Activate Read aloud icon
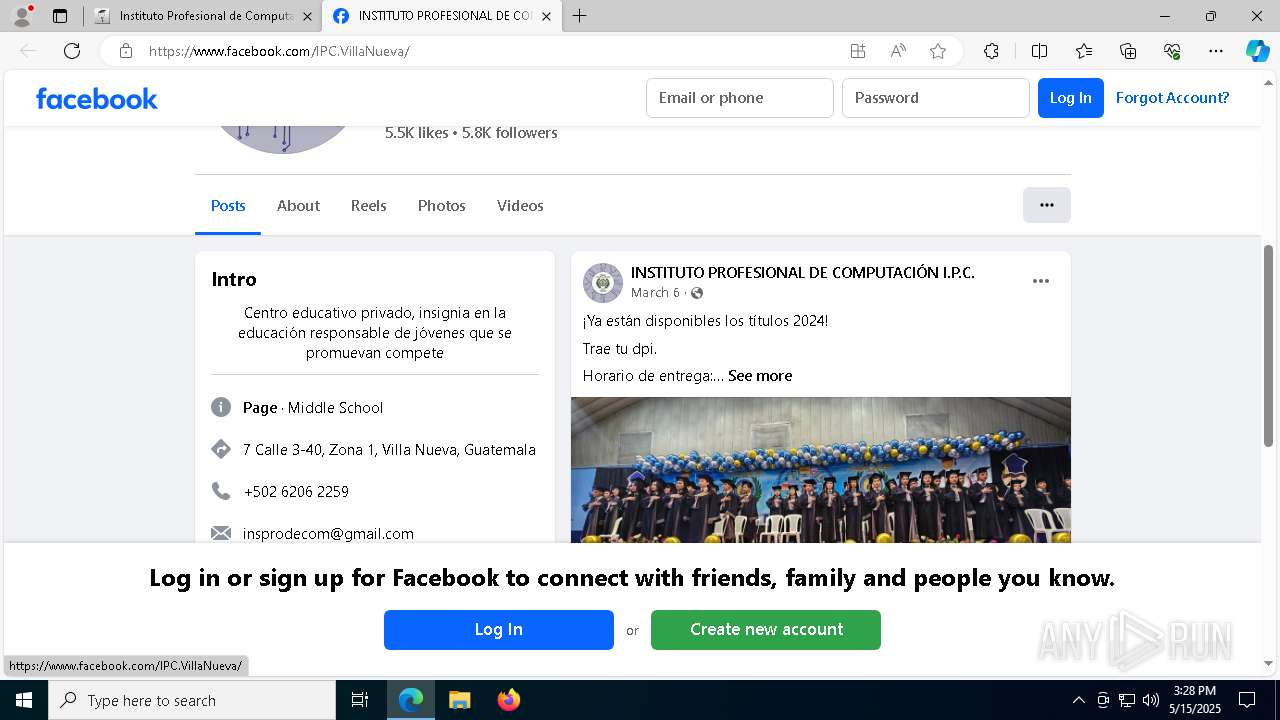Image resolution: width=1280 pixels, height=720 pixels. 898,51
